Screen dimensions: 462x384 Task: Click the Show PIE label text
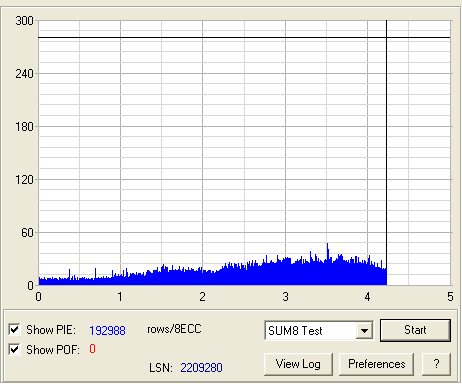(51, 330)
